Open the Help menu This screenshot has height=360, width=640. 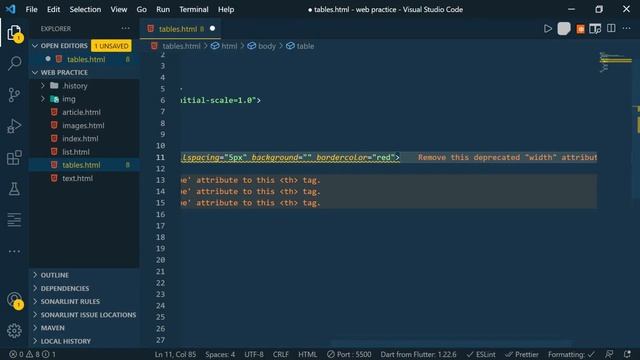[x=226, y=9]
